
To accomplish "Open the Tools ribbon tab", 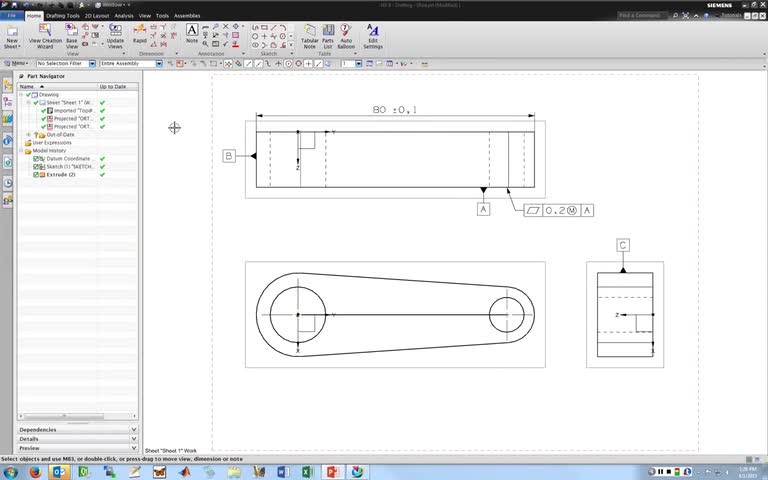I will tap(162, 16).
